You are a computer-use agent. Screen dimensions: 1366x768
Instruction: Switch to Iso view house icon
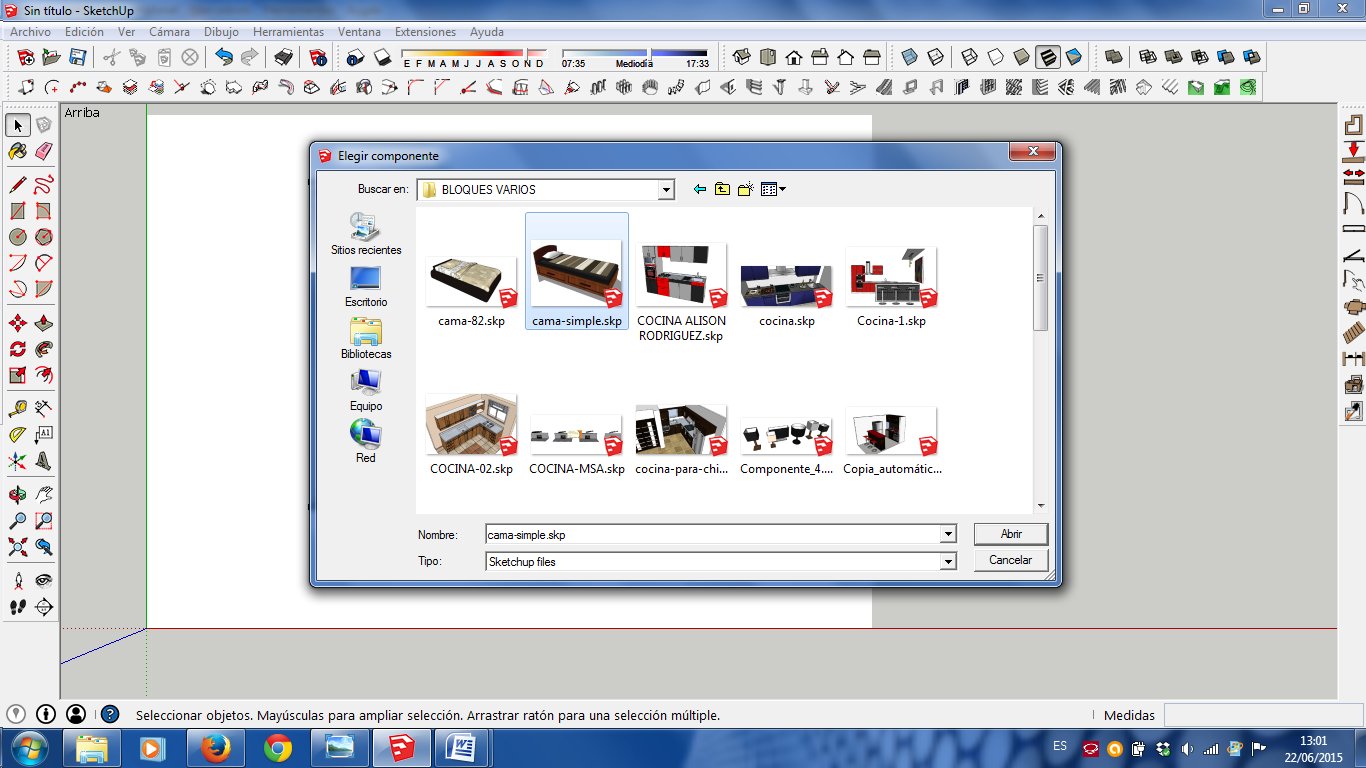pos(742,57)
